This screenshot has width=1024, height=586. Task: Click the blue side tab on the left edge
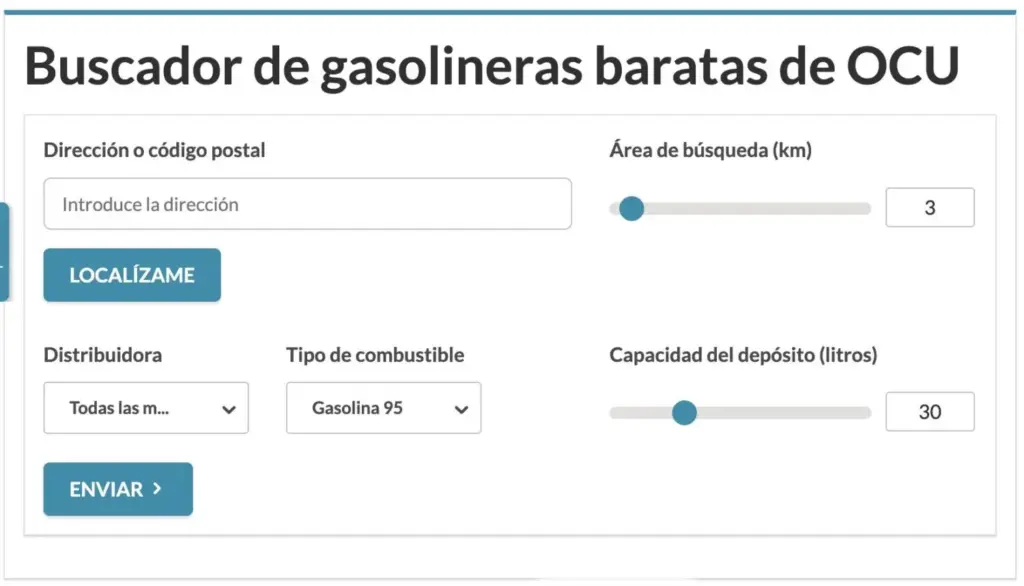click(x=4, y=251)
